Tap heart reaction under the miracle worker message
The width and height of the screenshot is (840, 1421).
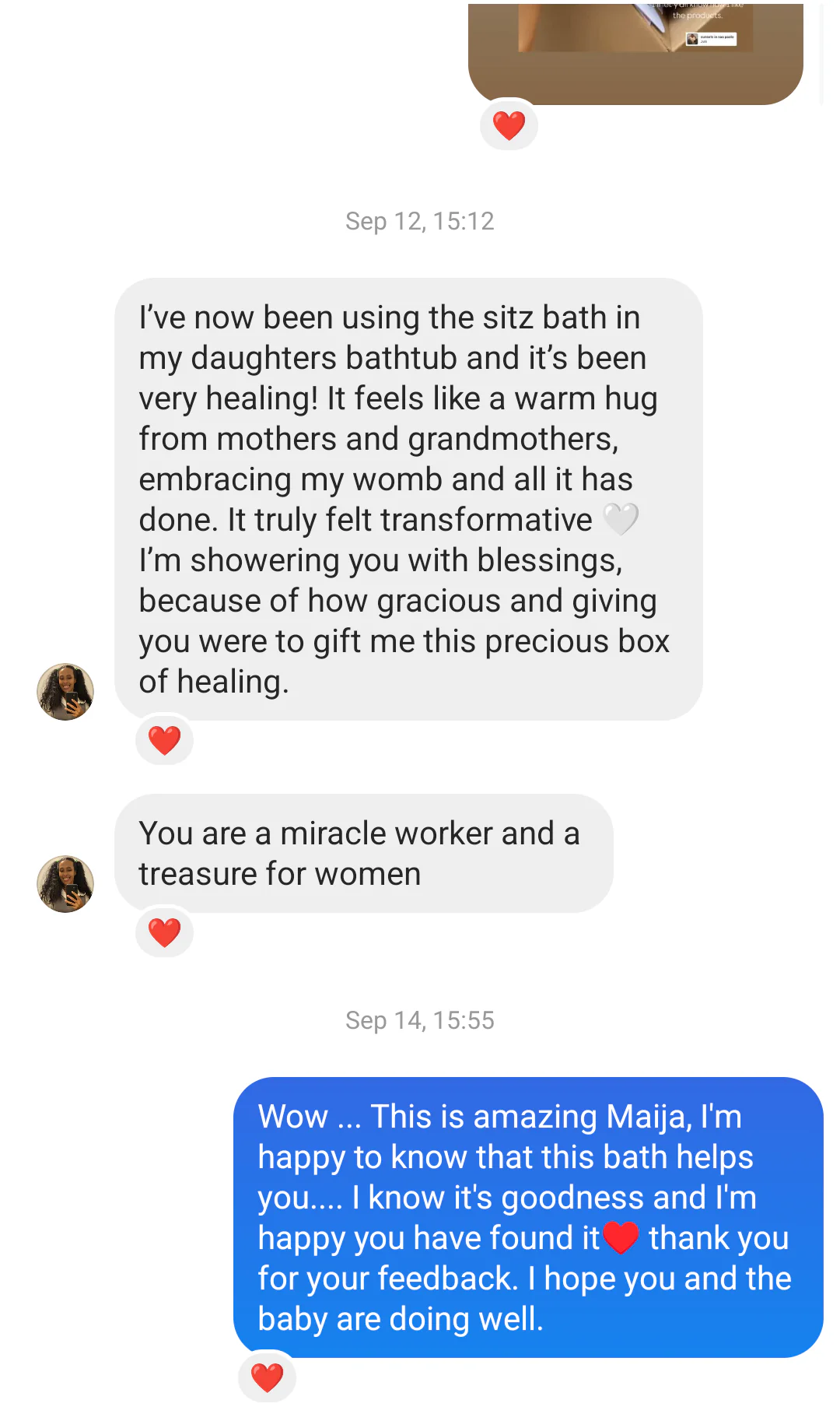pyautogui.click(x=164, y=932)
